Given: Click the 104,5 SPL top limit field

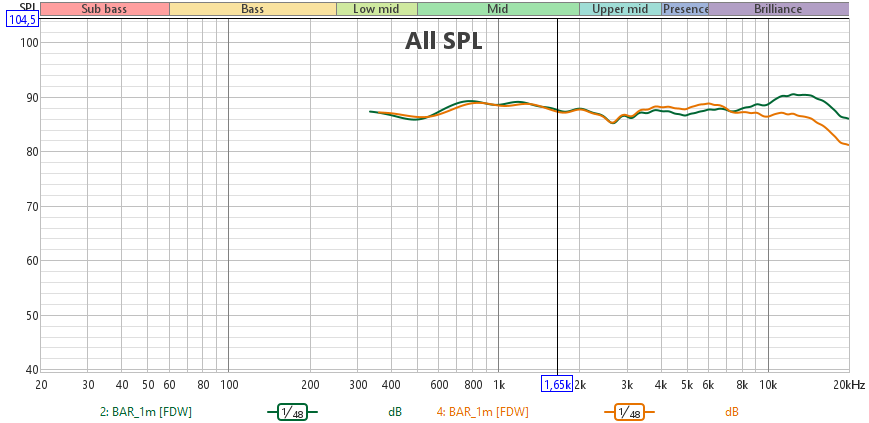Looking at the screenshot, I should pyautogui.click(x=21, y=21).
